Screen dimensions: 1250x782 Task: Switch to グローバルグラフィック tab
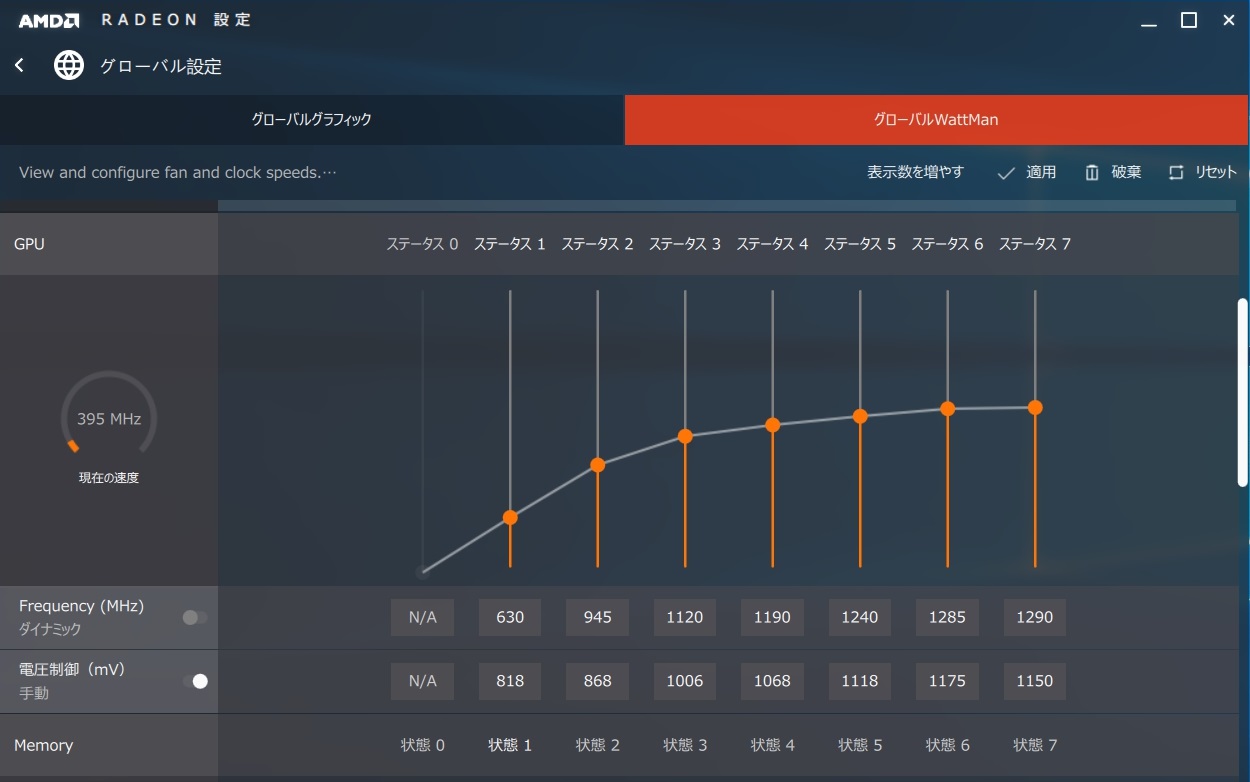[311, 120]
